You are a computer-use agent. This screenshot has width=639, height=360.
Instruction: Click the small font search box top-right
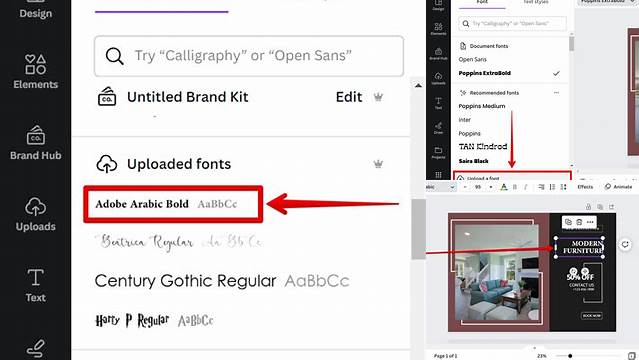pyautogui.click(x=512, y=24)
